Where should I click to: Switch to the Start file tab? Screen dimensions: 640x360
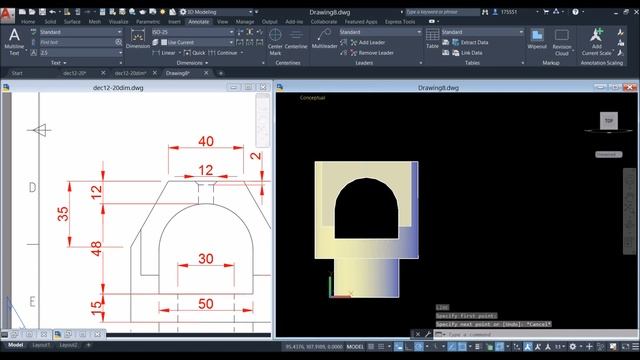pyautogui.click(x=17, y=73)
